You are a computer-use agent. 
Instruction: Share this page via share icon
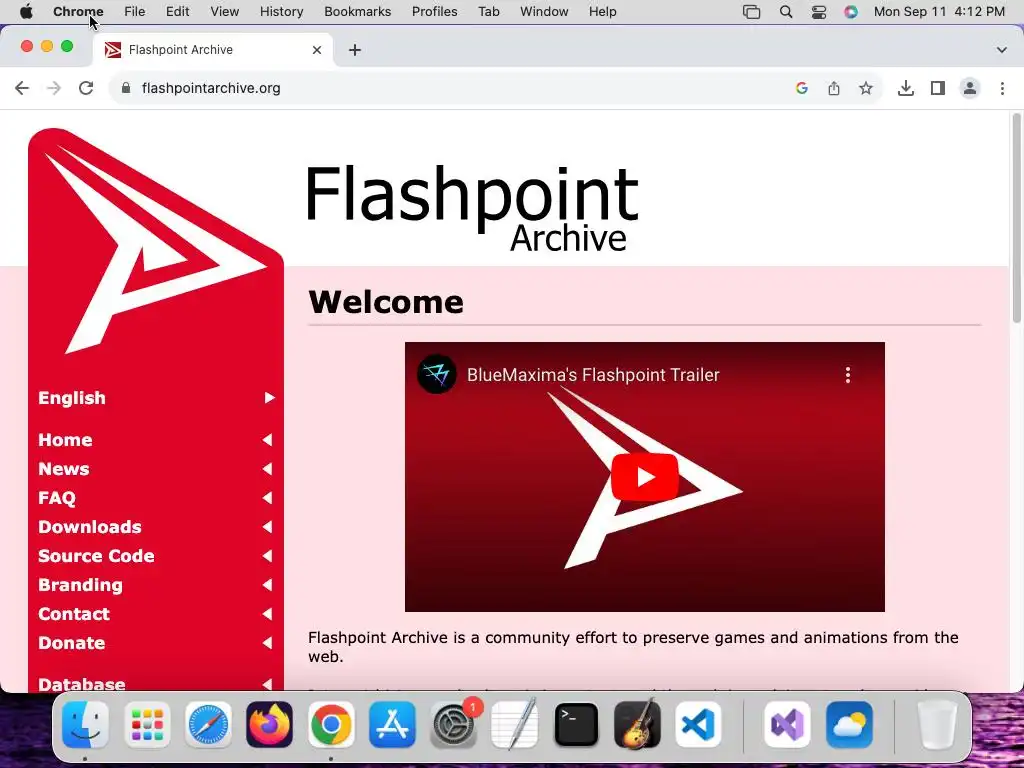[x=834, y=88]
